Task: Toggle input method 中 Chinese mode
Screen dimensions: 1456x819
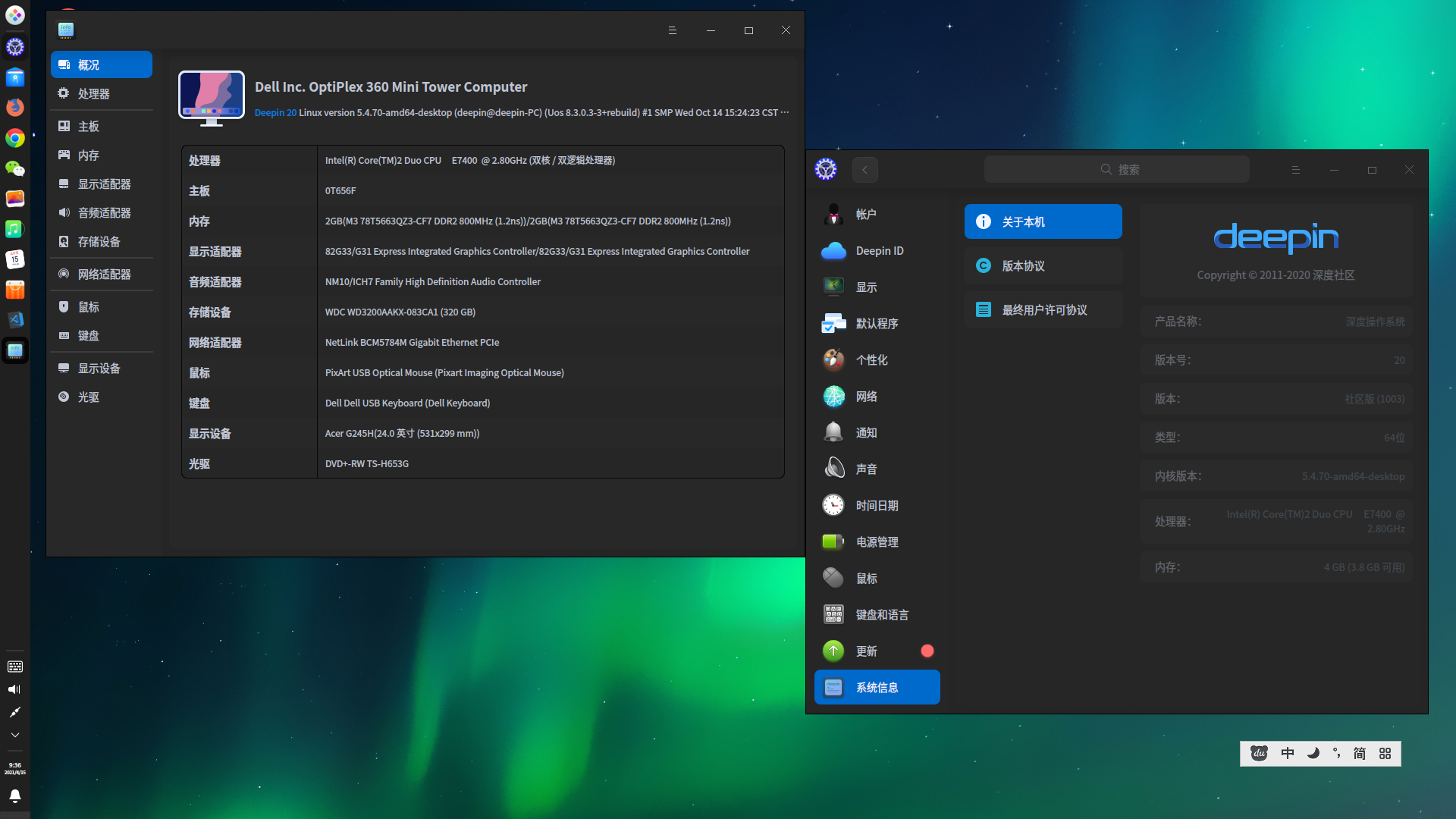Action: [x=1287, y=753]
